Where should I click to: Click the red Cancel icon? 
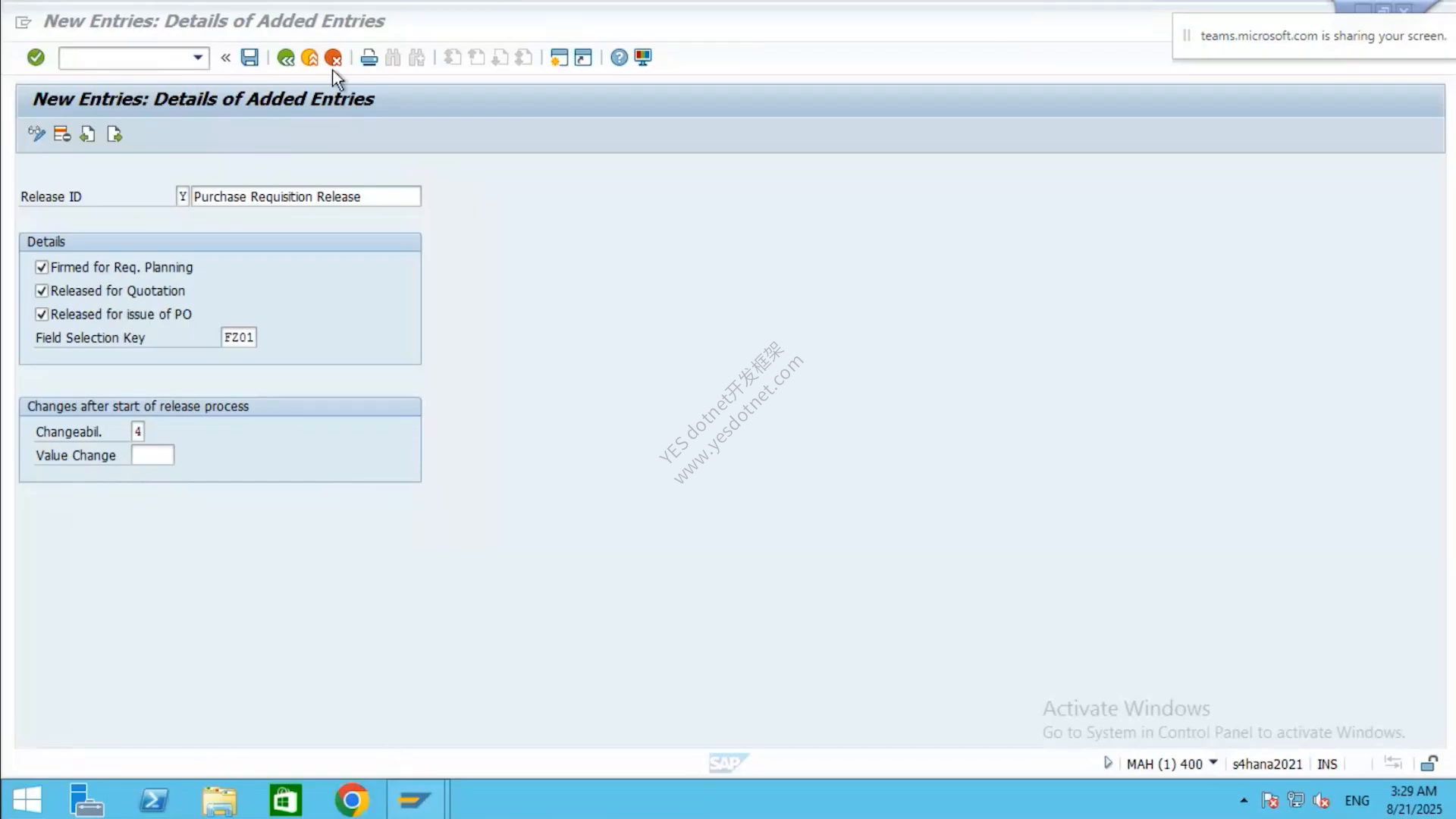coord(333,58)
